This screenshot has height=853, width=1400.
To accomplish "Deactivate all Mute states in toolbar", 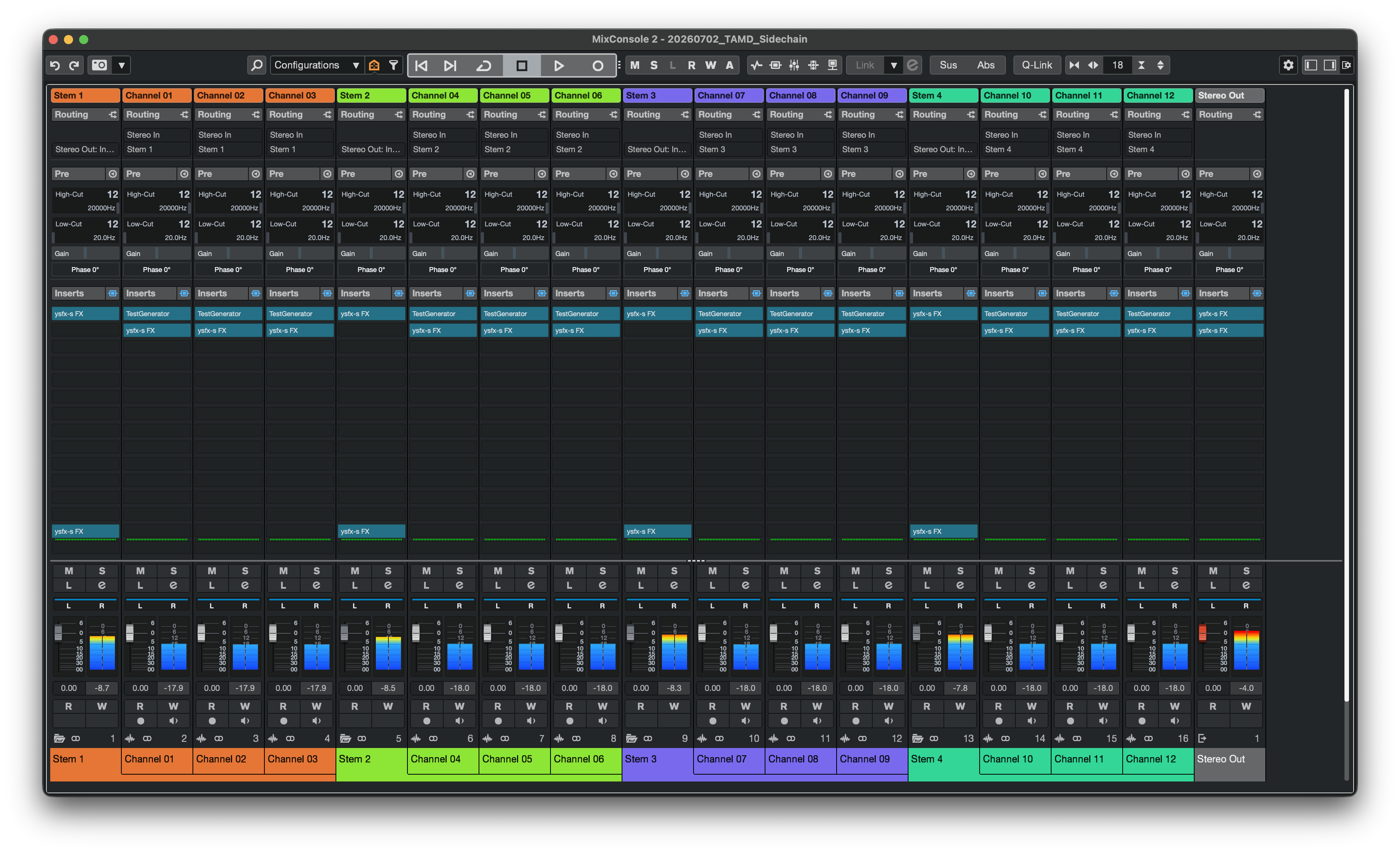I will coord(635,65).
